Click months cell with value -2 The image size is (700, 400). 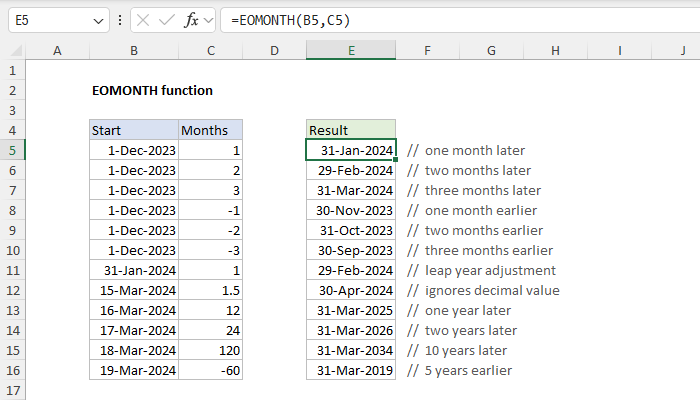click(211, 230)
